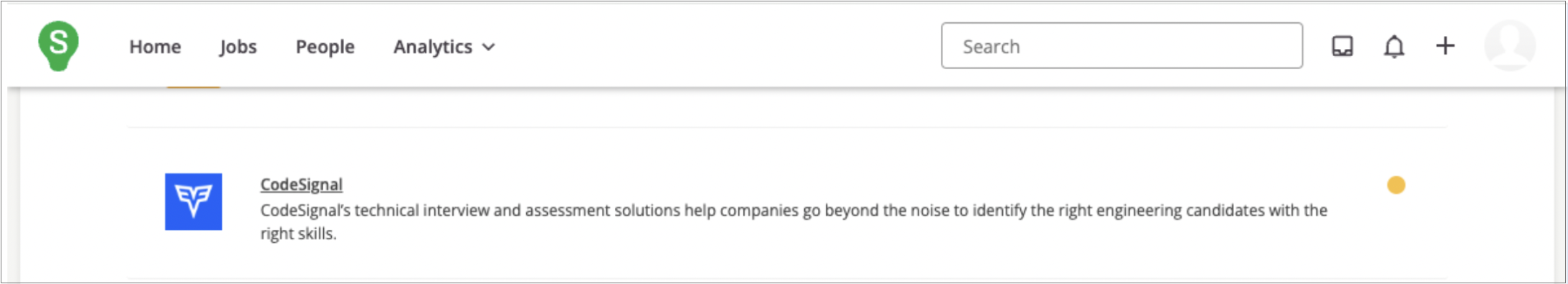Expand the chevron beside Analytics
This screenshot has width=1568, height=284.
[x=488, y=48]
